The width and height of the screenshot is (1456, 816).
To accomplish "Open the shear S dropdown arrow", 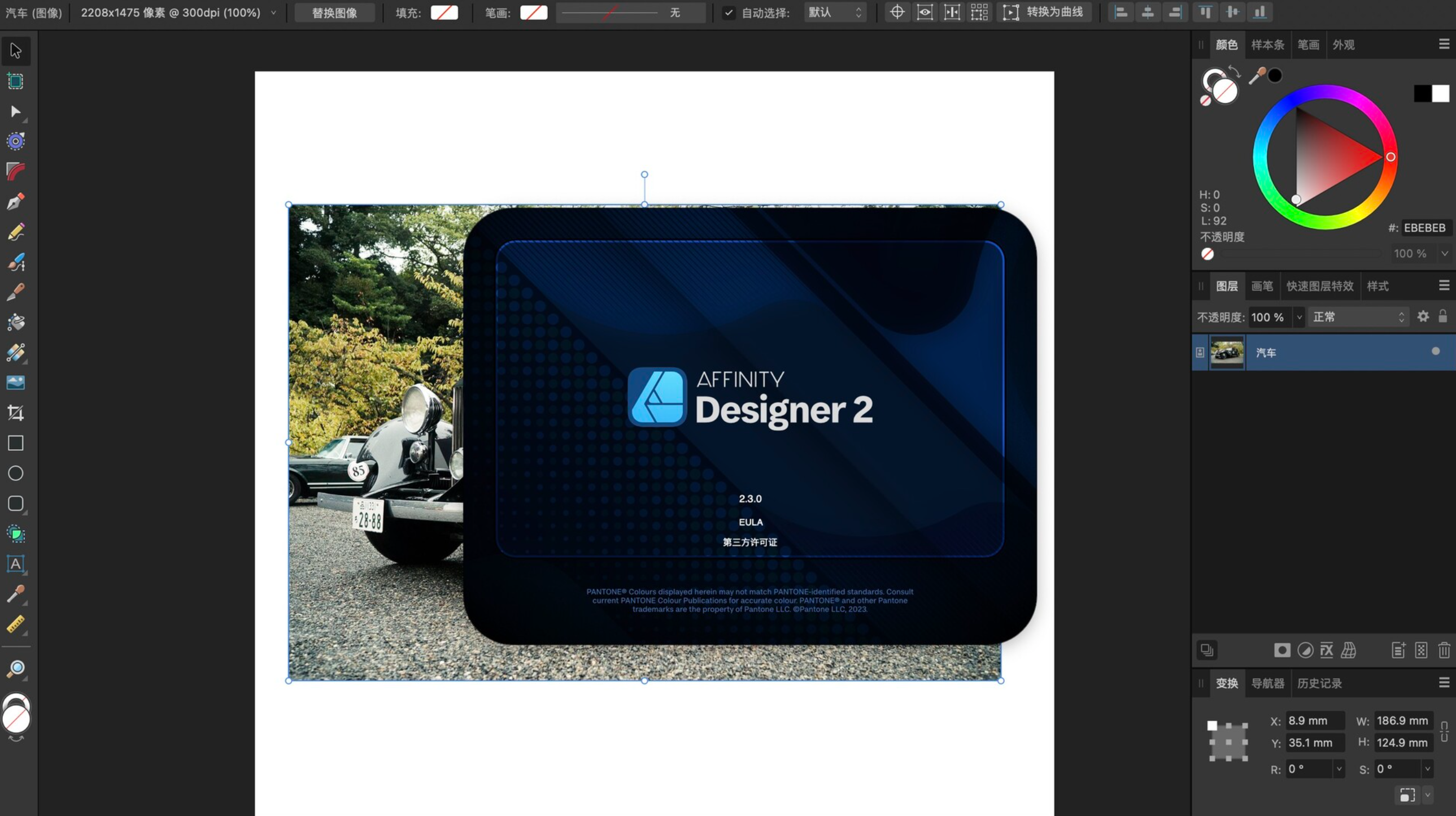I will click(1427, 769).
